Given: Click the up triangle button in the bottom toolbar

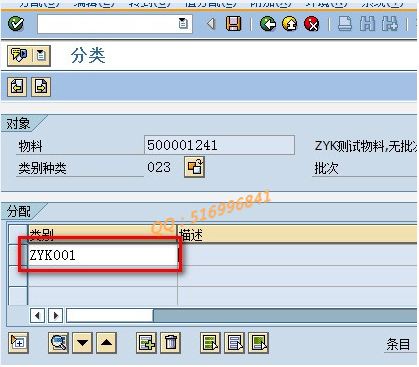Looking at the screenshot, I should pyautogui.click(x=106, y=343).
